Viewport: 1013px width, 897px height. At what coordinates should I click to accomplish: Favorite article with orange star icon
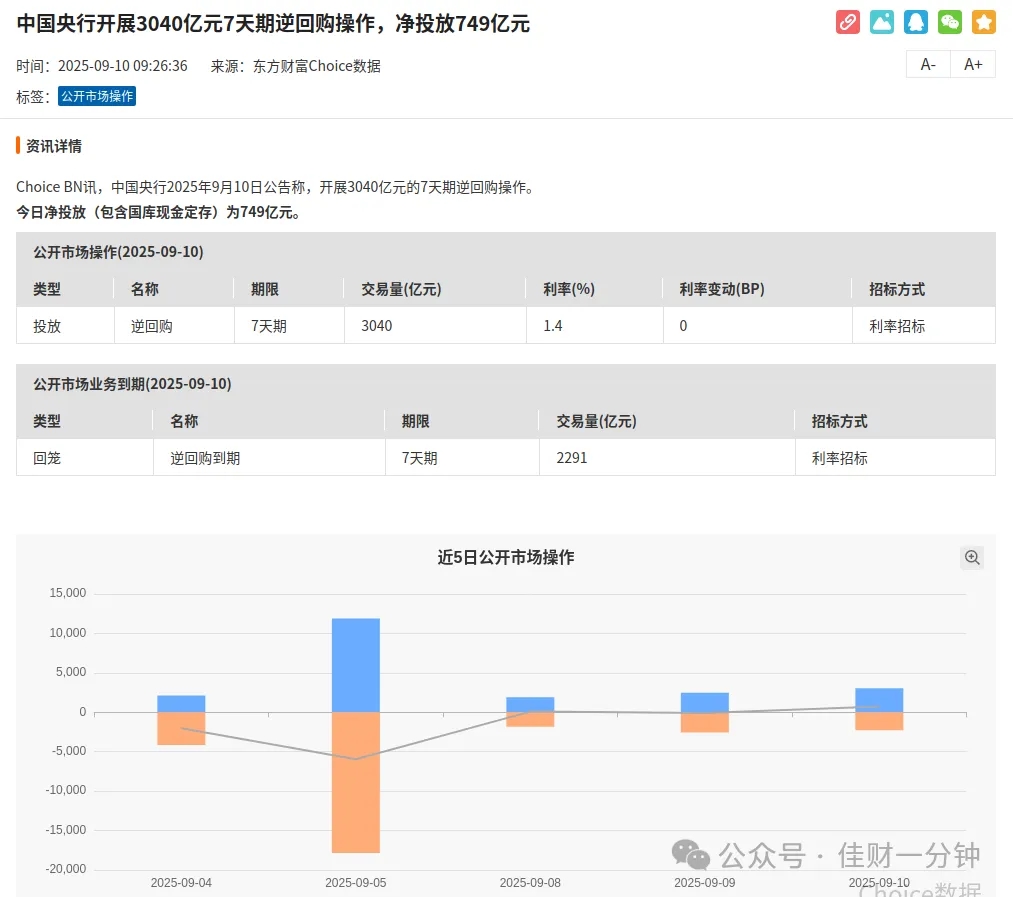(x=984, y=22)
